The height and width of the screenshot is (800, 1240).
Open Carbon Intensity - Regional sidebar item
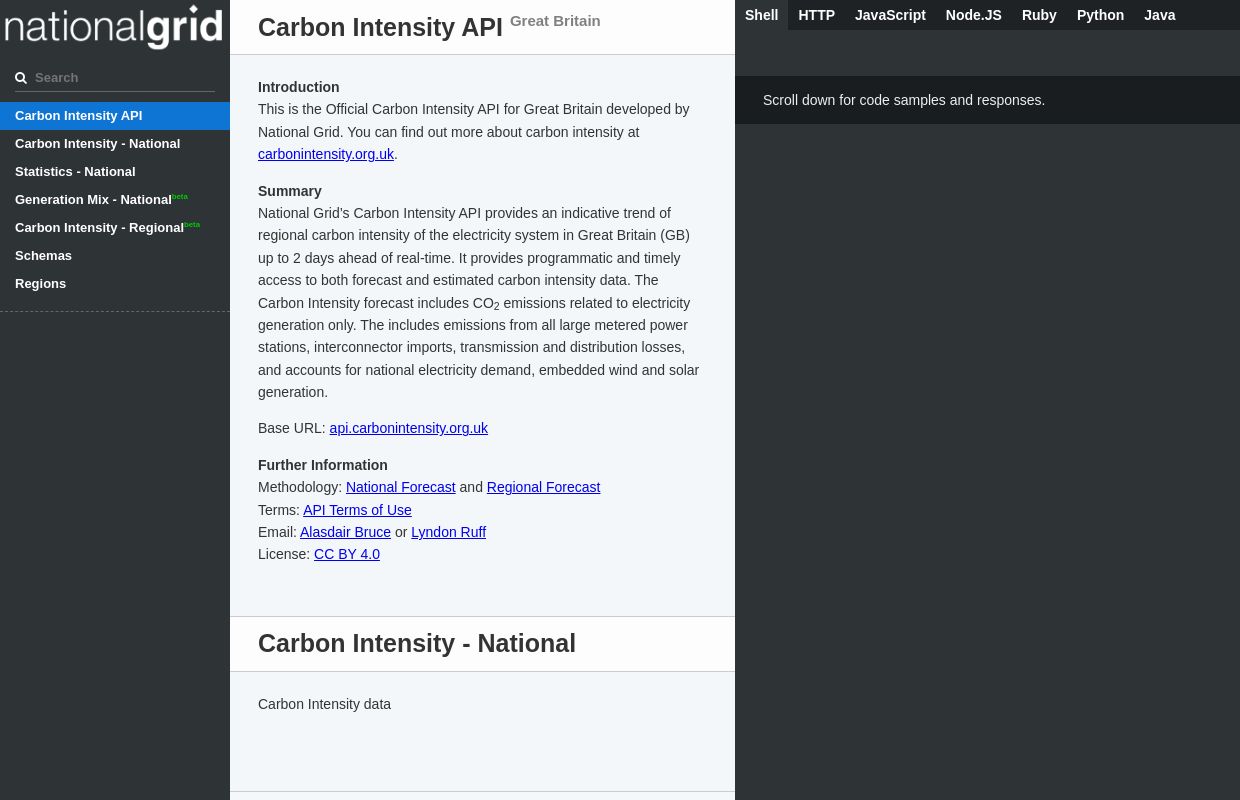pos(115,228)
